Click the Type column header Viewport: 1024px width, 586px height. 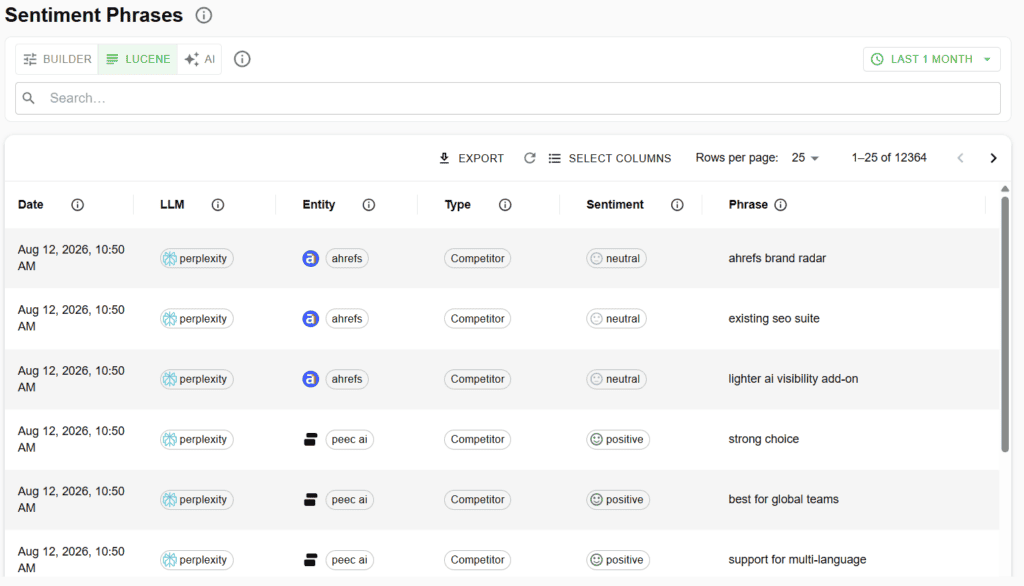tap(458, 204)
